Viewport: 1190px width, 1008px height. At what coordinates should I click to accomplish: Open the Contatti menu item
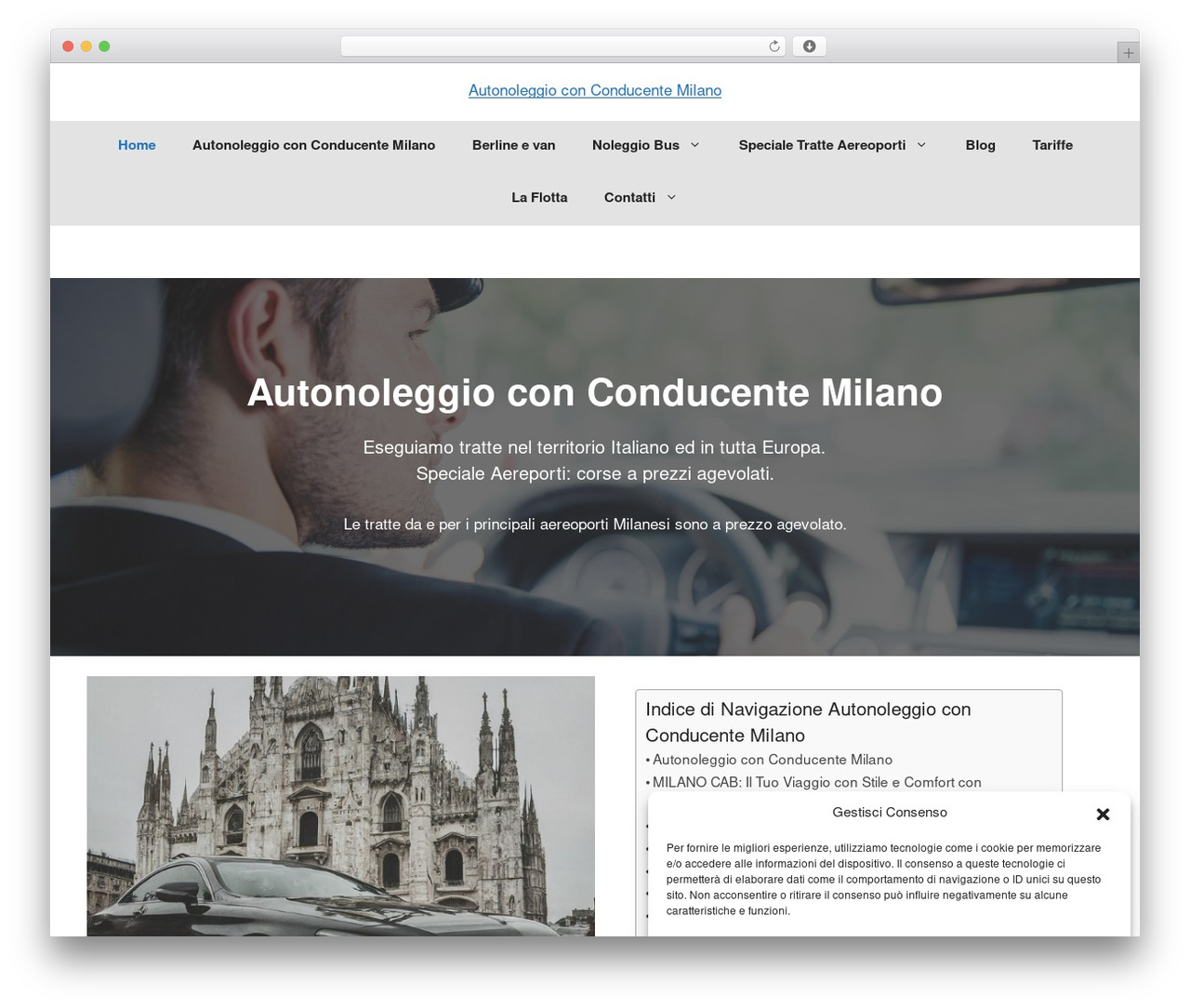pyautogui.click(x=629, y=197)
